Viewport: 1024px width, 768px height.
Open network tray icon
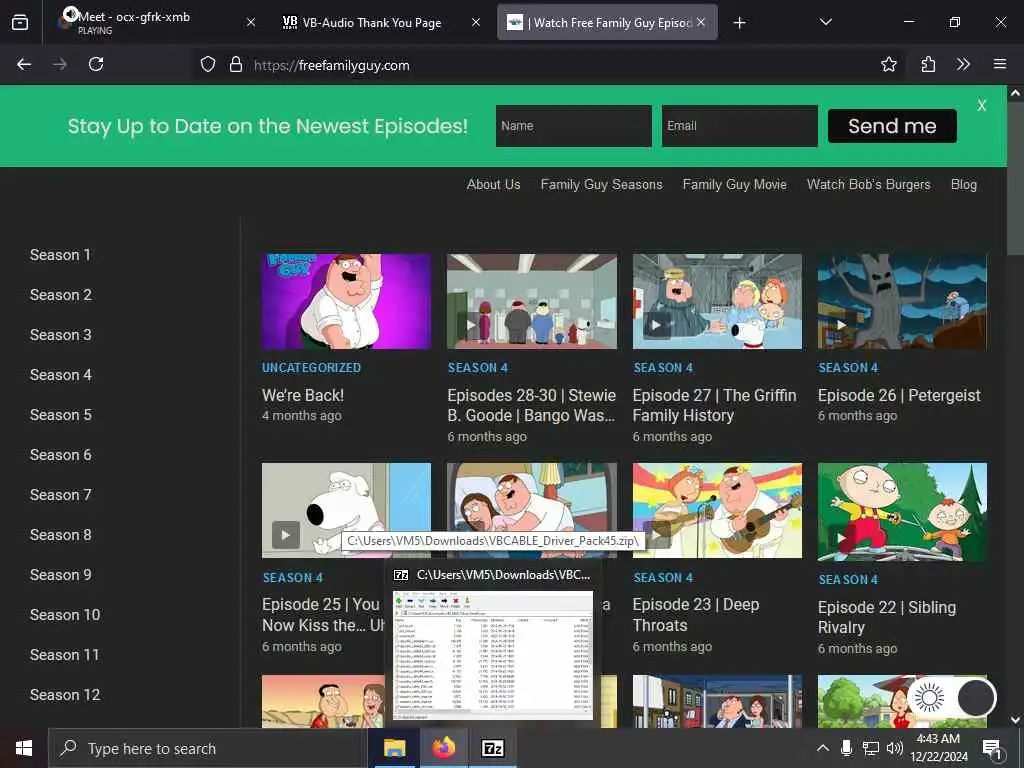coord(871,748)
